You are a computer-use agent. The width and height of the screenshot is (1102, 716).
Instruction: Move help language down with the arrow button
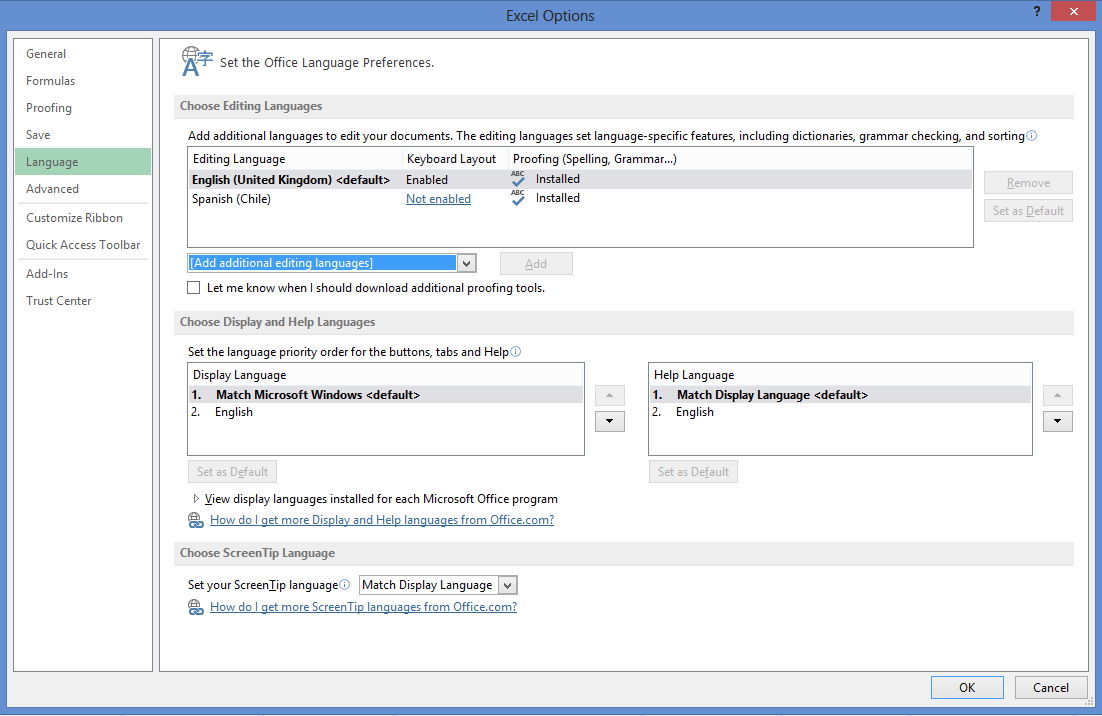point(1057,422)
